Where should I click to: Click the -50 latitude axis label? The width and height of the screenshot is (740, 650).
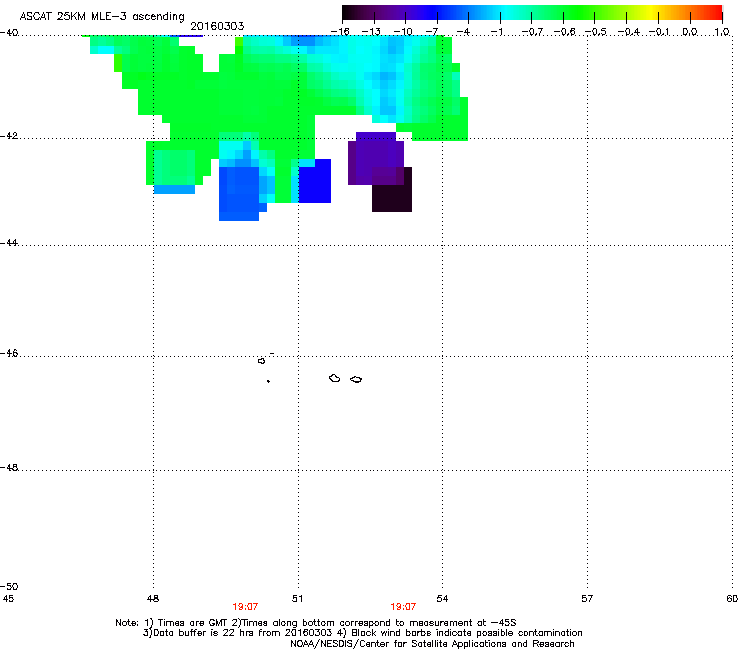(x=9, y=586)
